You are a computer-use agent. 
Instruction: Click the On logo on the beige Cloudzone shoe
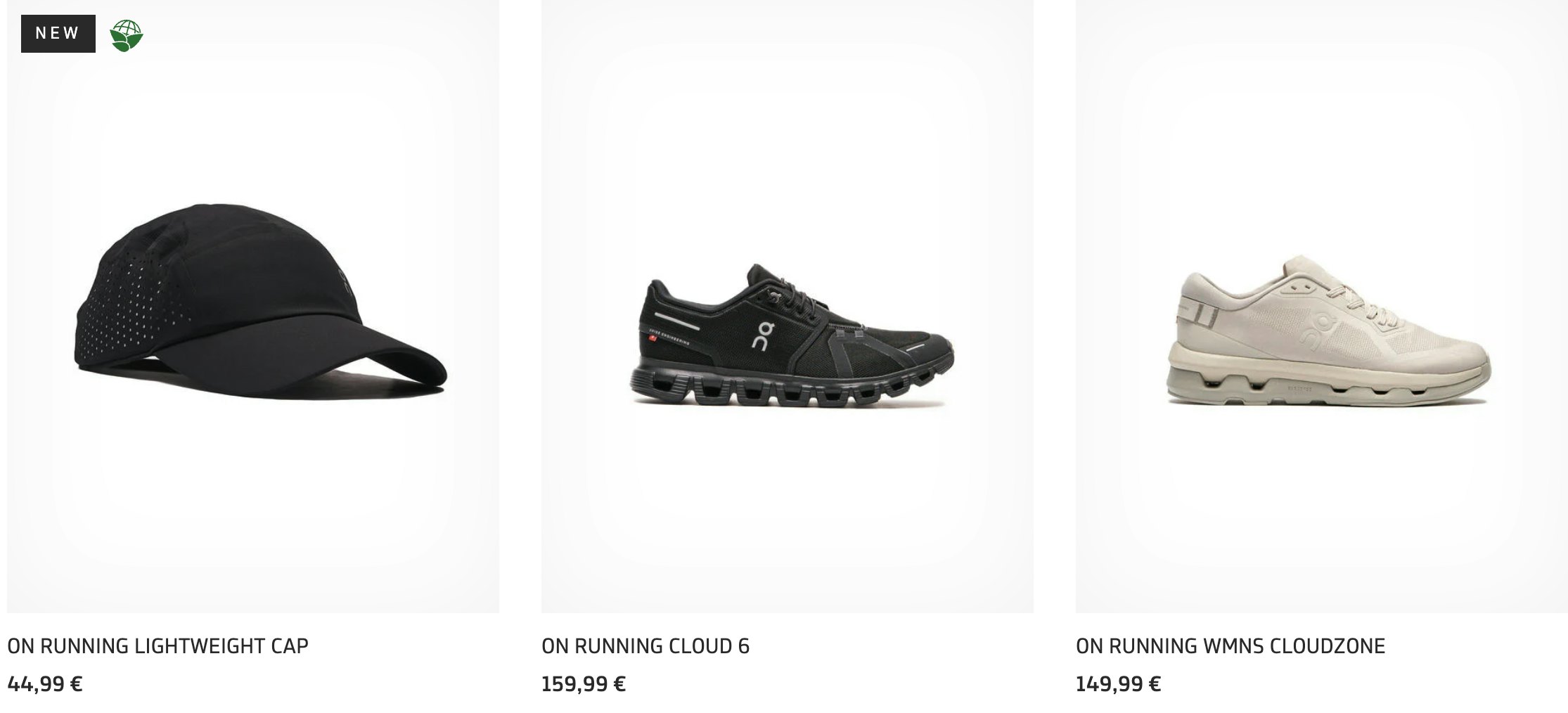click(1317, 329)
